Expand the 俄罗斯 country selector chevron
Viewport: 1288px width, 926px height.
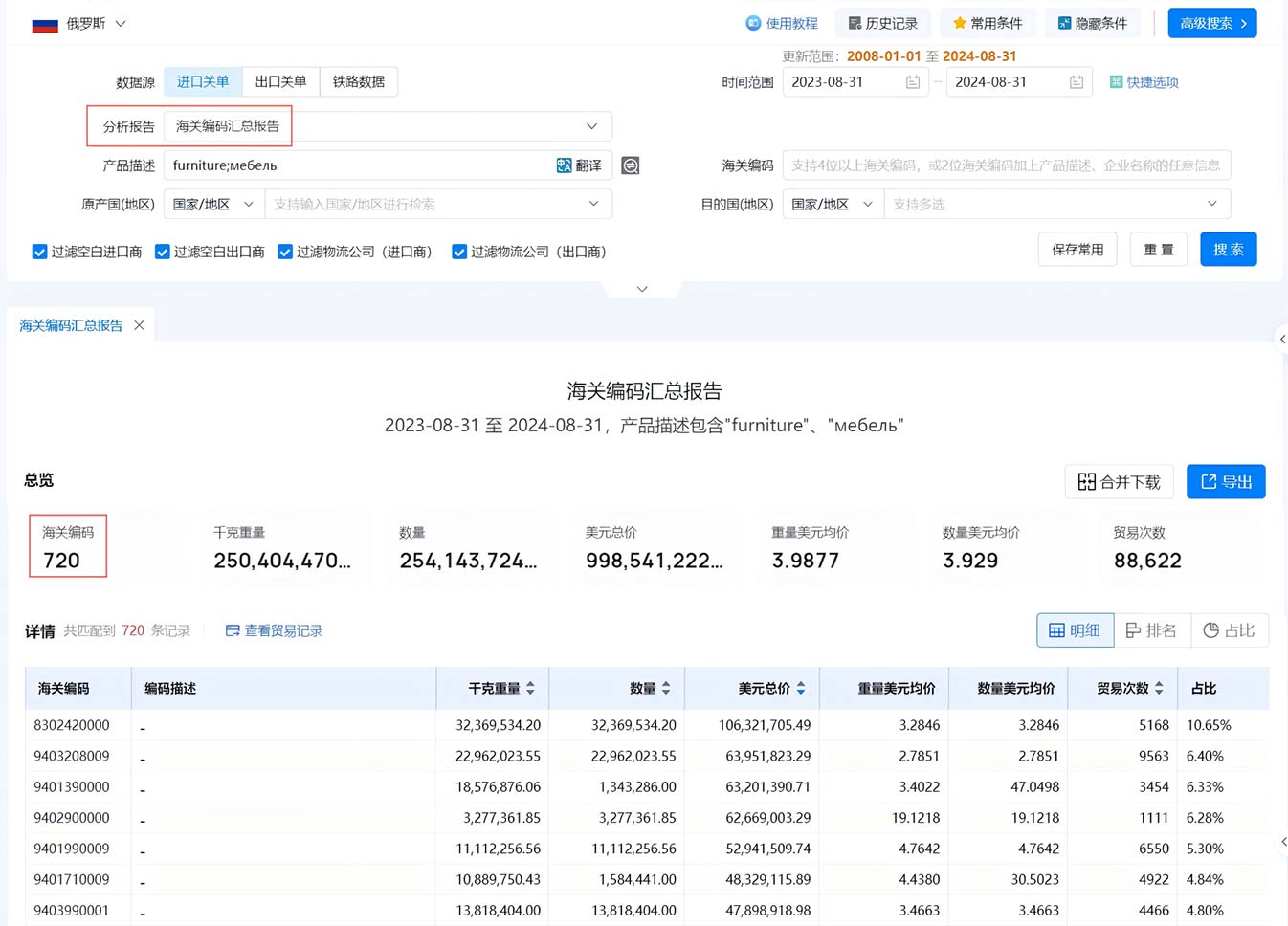[x=121, y=23]
